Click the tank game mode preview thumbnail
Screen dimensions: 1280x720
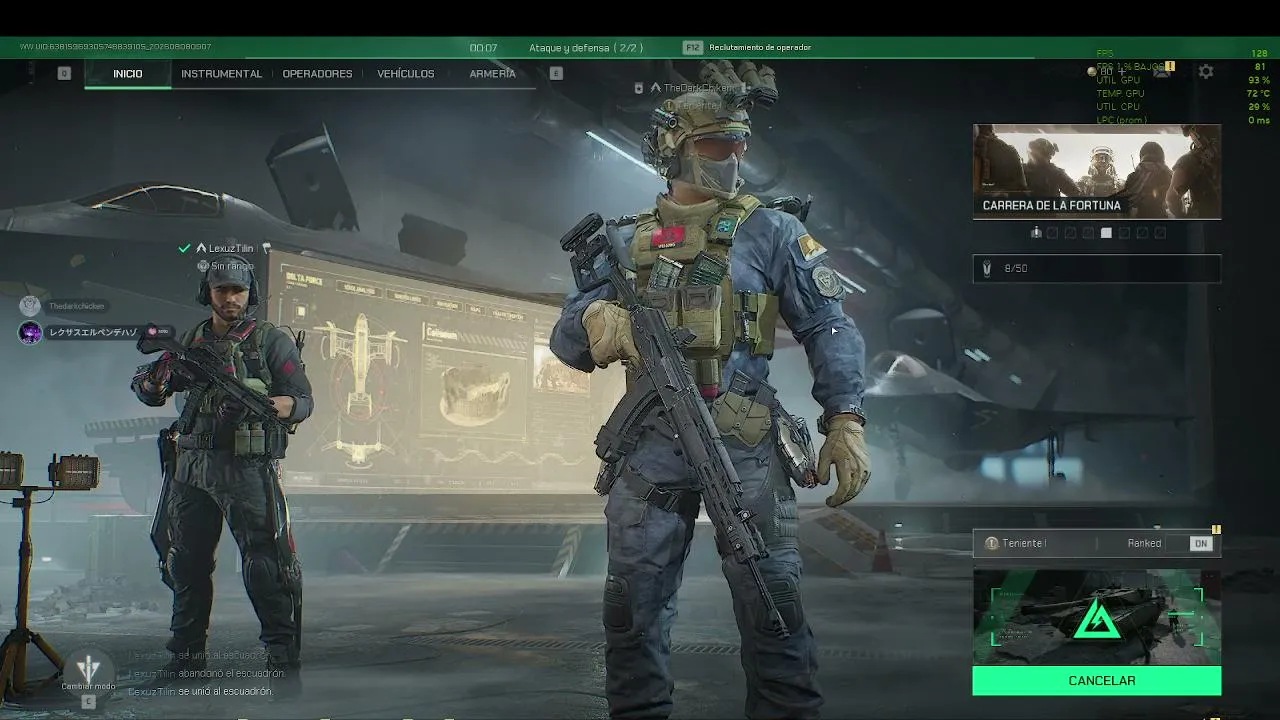coord(1097,618)
